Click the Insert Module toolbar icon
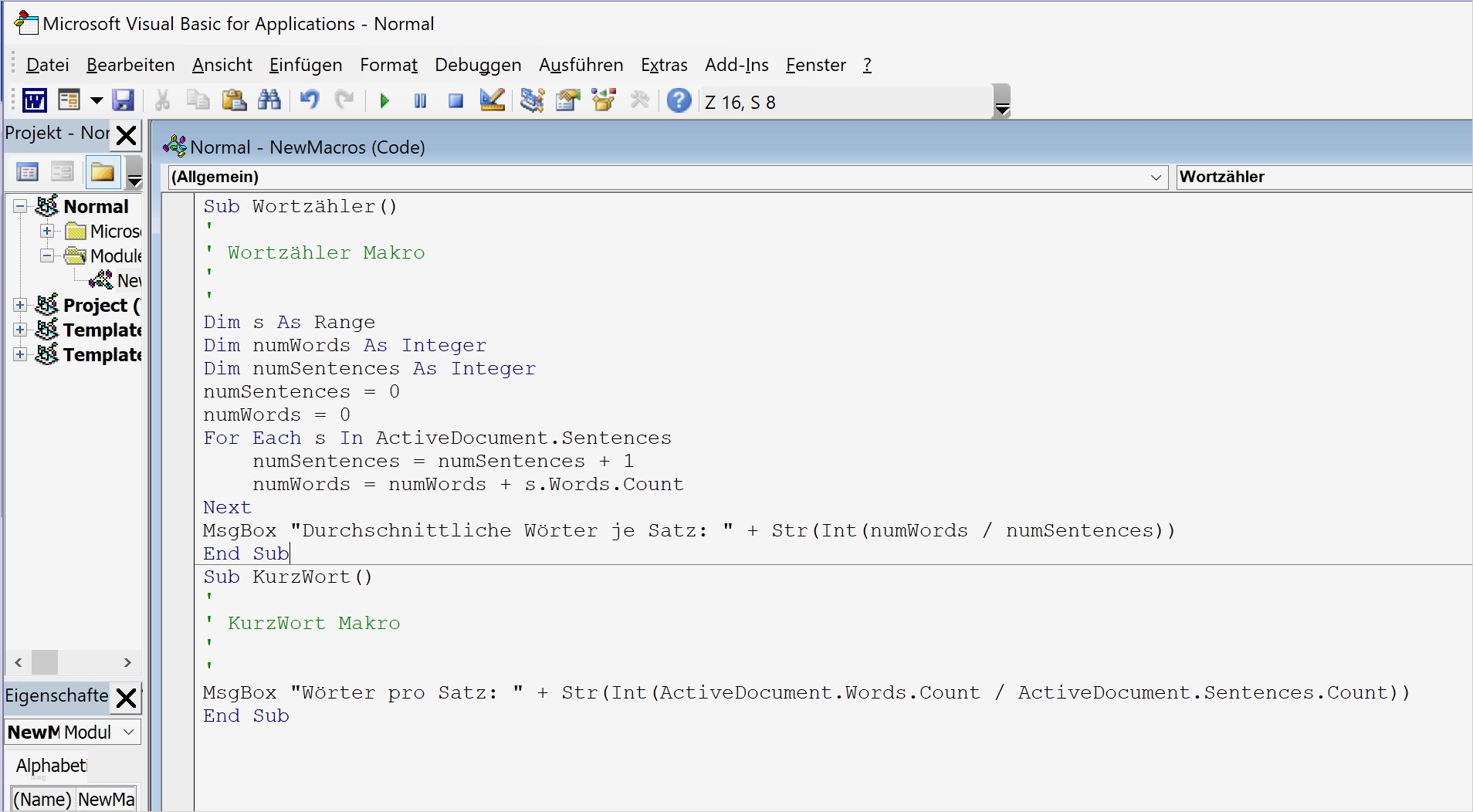 [69, 101]
